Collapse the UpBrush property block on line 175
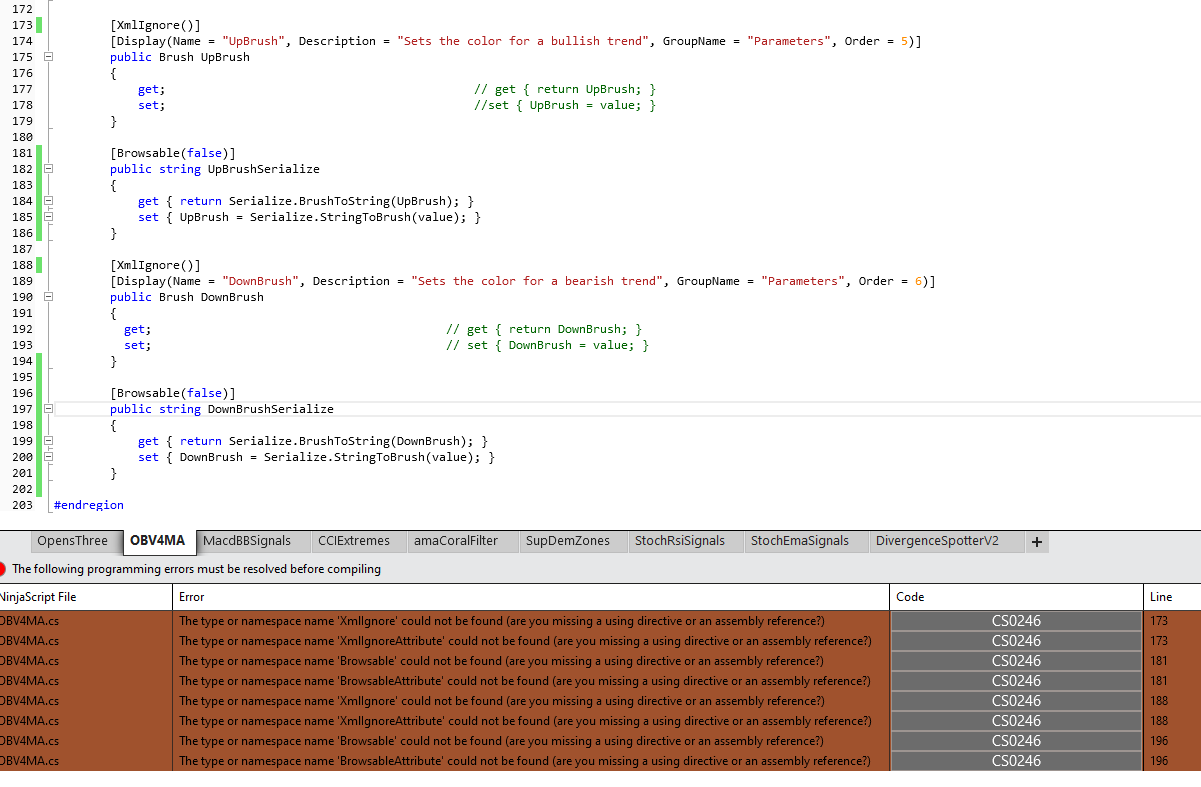The height and width of the screenshot is (787, 1201). (x=48, y=57)
